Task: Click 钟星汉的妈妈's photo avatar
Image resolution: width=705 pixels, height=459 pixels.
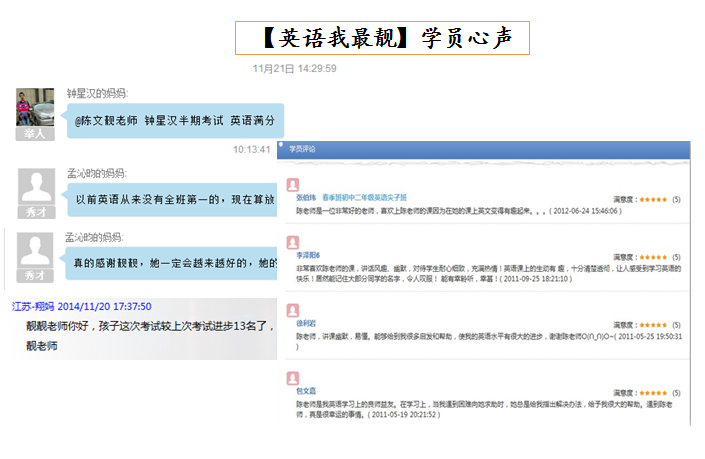Action: [35, 108]
